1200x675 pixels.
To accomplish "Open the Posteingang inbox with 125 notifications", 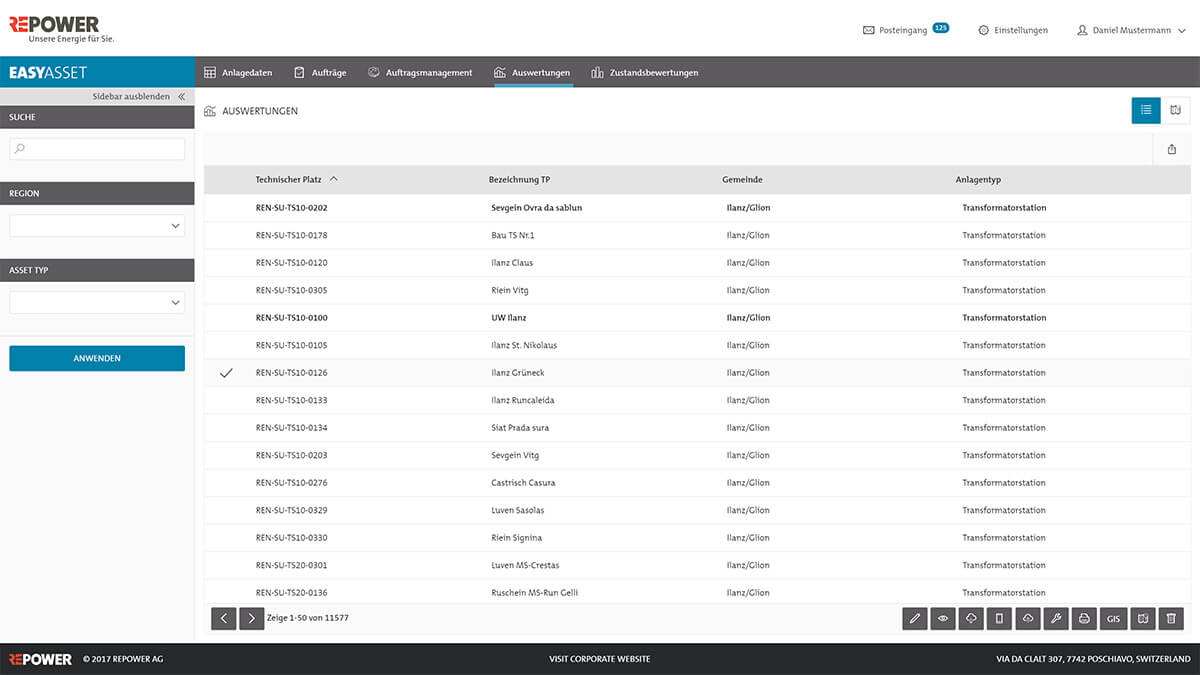I will tap(903, 30).
